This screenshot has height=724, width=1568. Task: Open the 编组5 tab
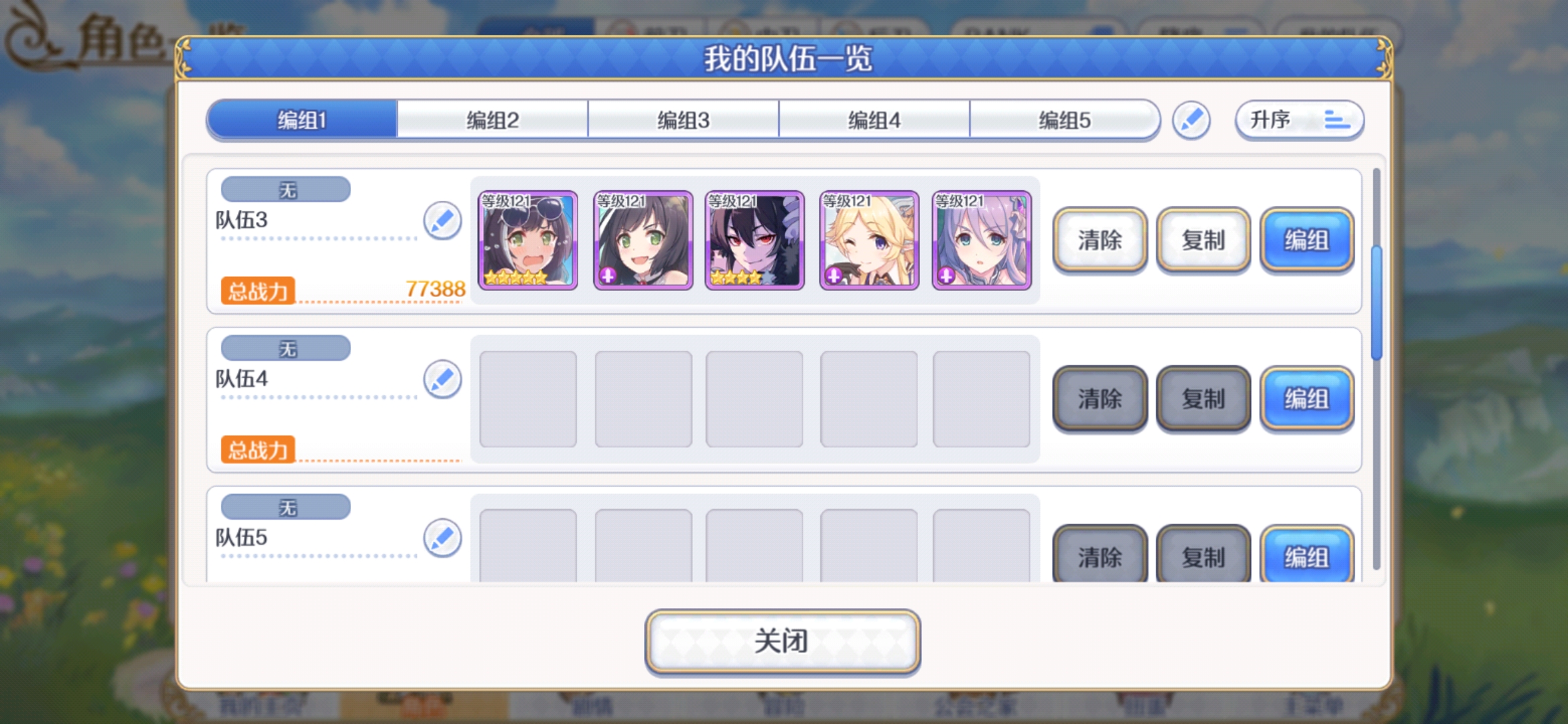coord(1065,120)
